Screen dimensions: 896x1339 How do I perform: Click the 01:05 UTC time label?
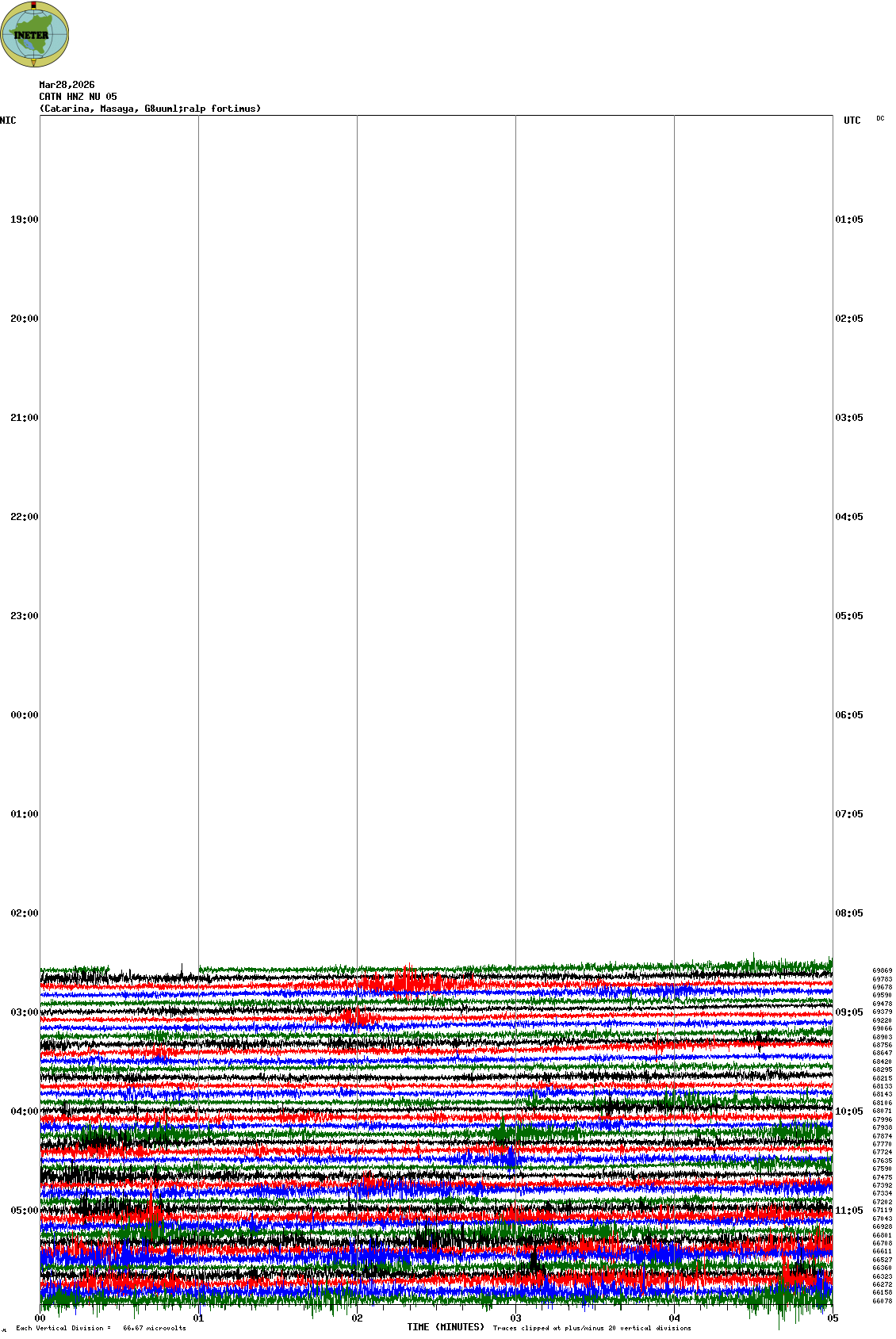click(849, 220)
